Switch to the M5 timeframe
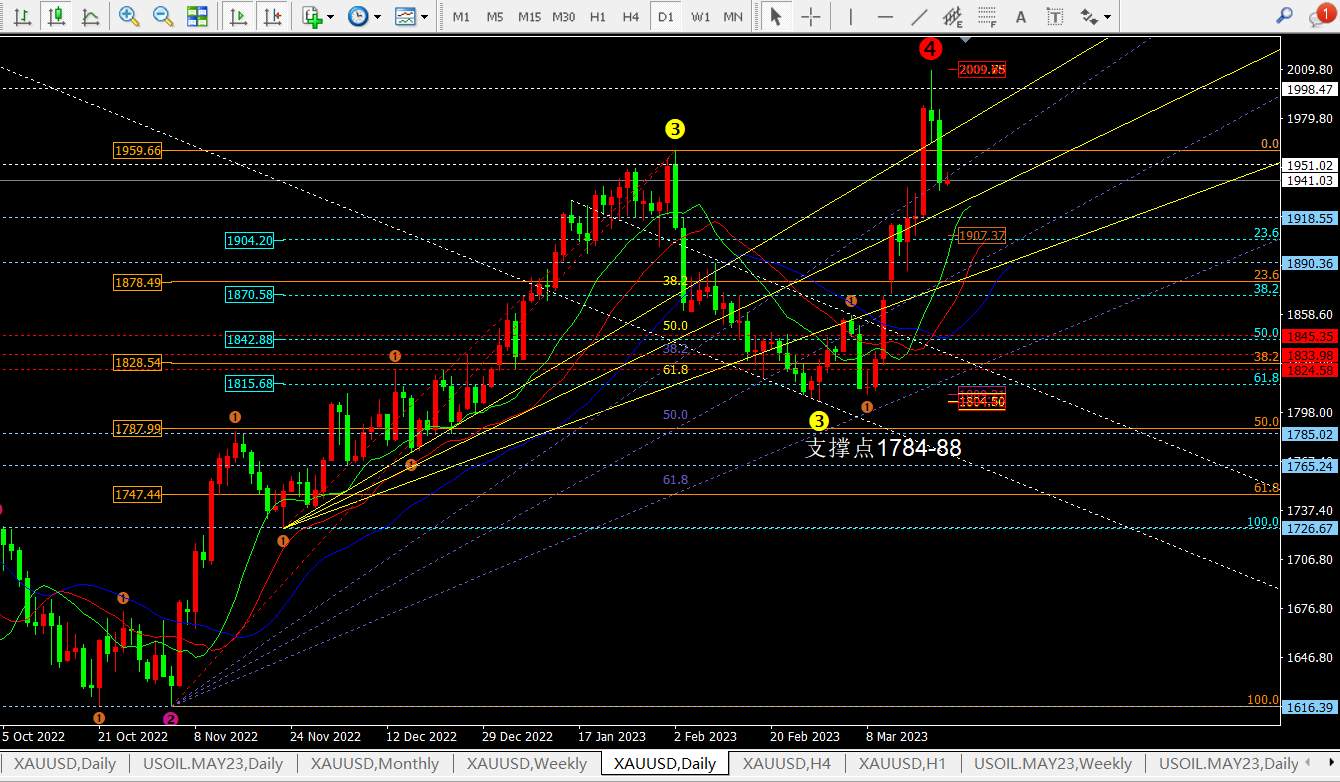The height and width of the screenshot is (782, 1340). [x=495, y=16]
